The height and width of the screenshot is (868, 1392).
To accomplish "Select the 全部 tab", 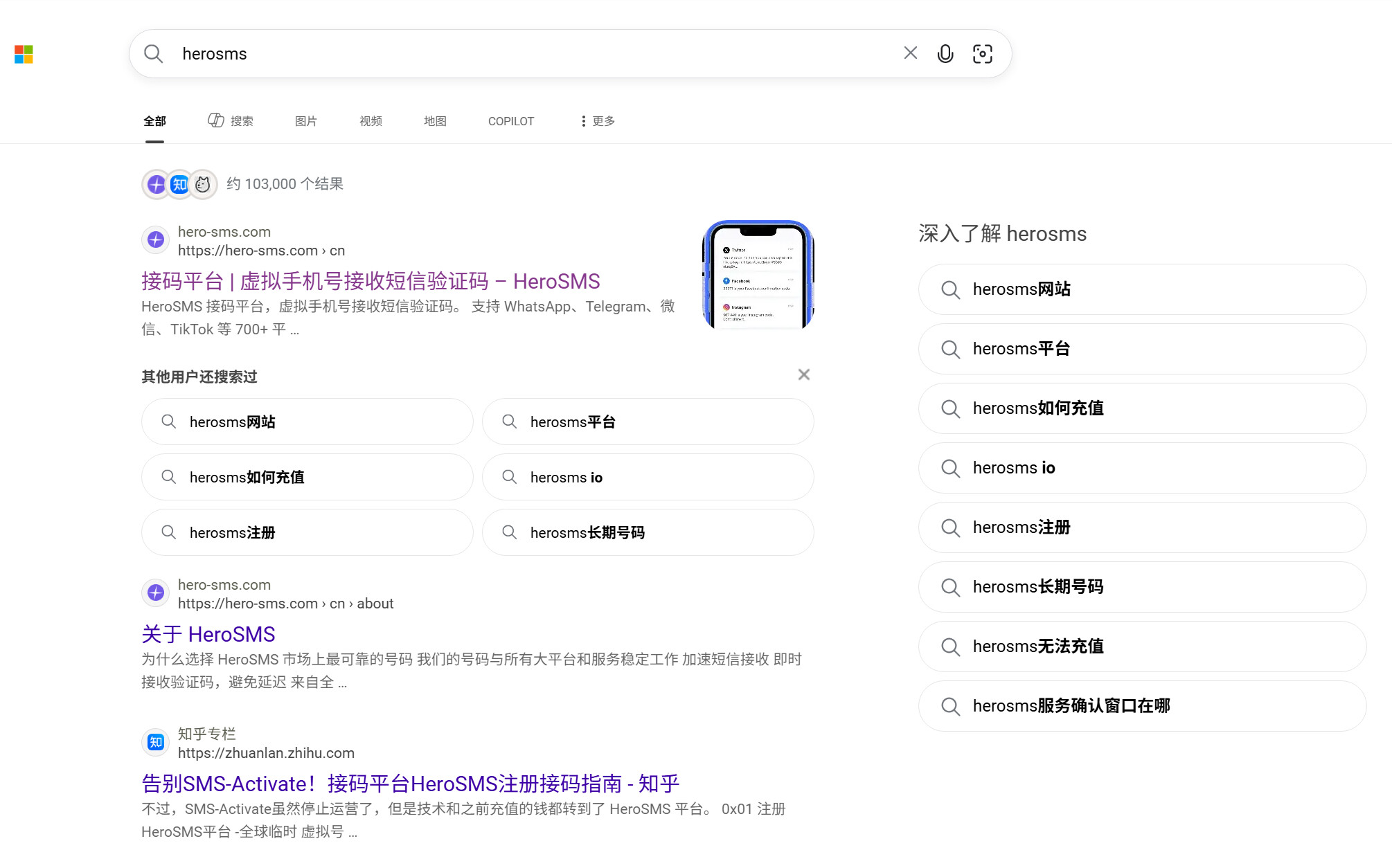I will 154,121.
